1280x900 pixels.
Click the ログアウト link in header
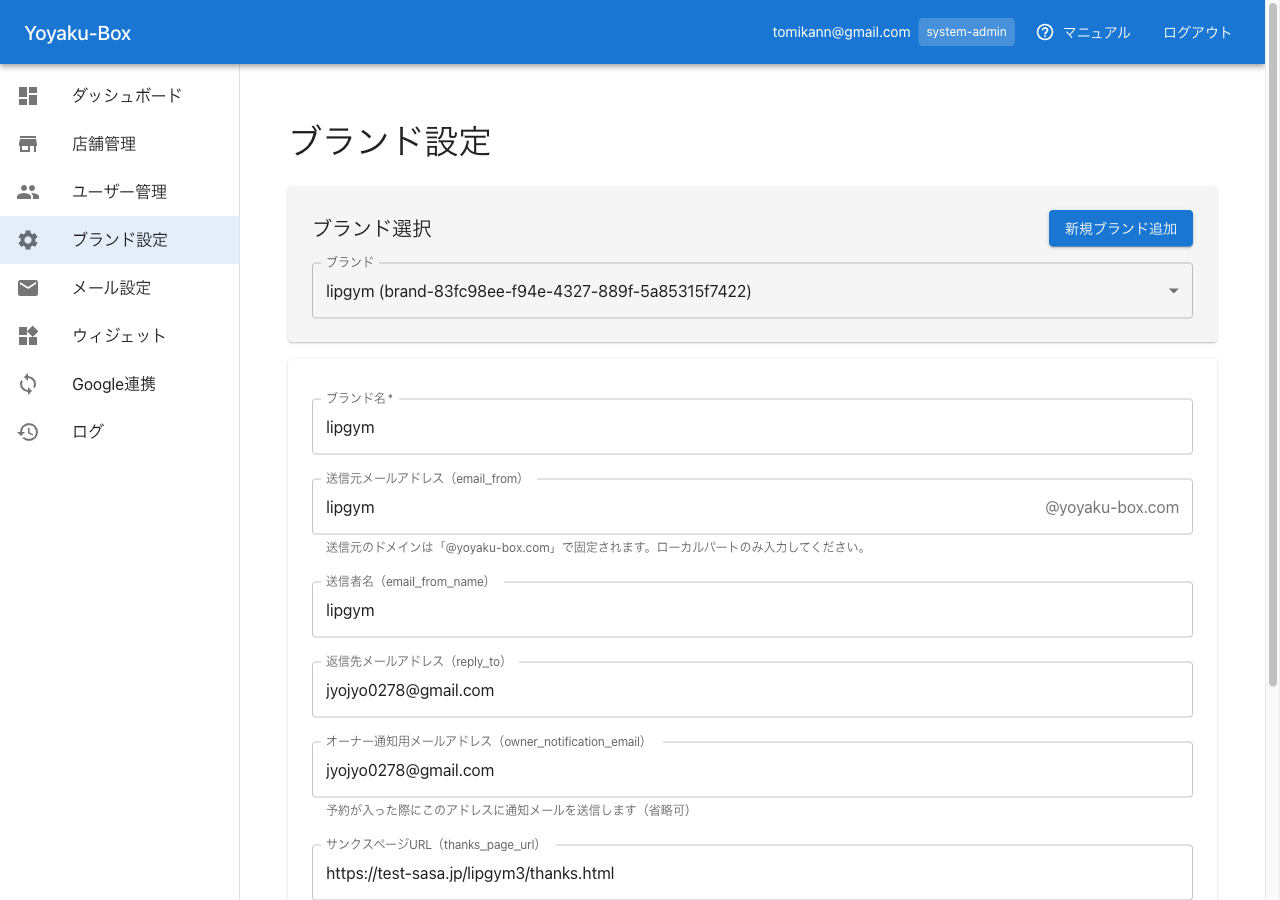click(x=1197, y=32)
